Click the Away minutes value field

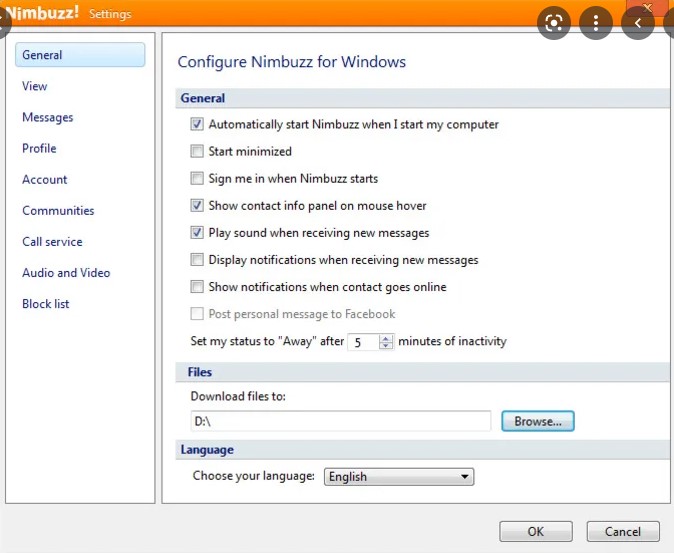(x=363, y=342)
